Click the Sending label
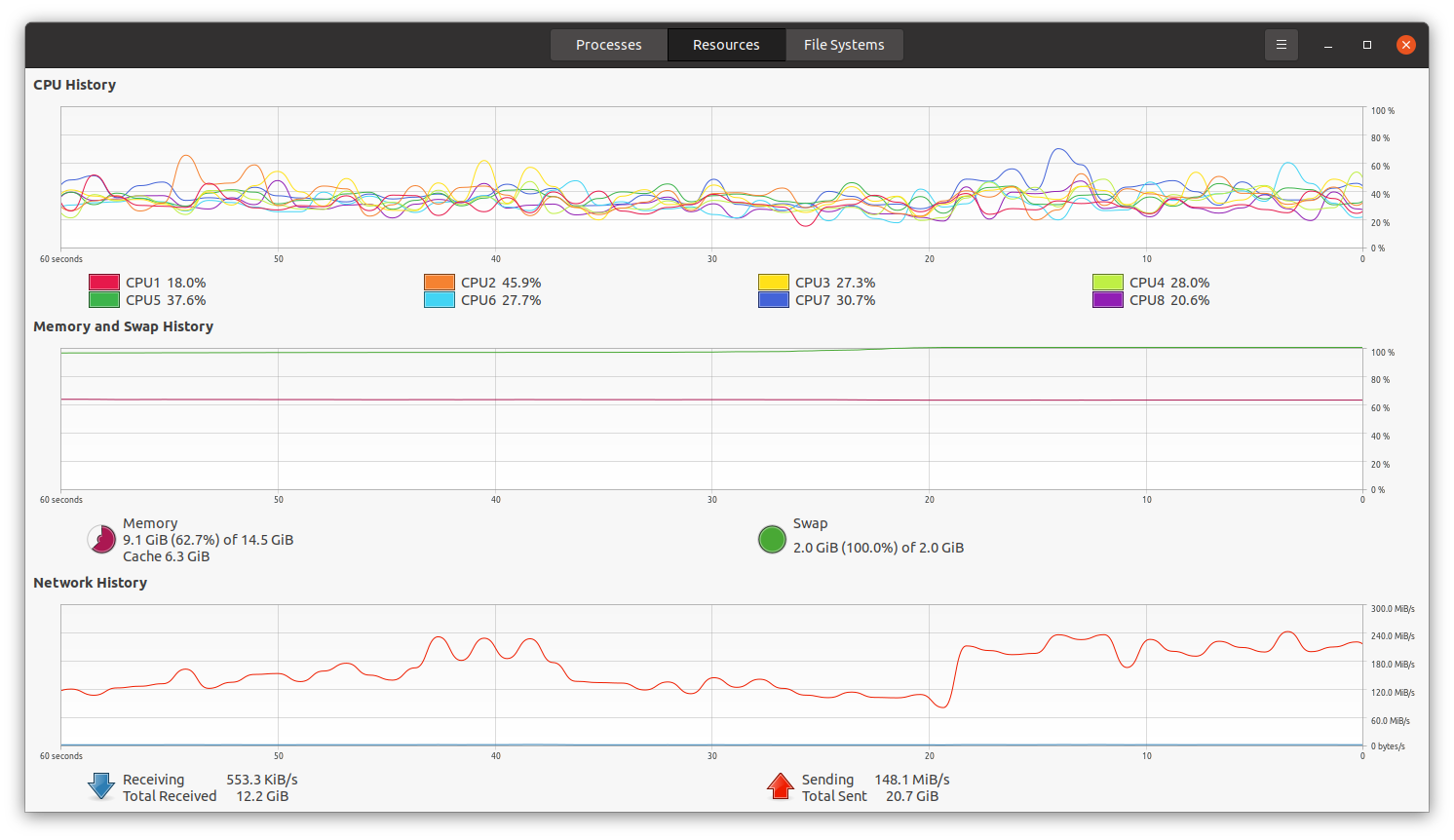The width and height of the screenshot is (1454, 840). 827,780
